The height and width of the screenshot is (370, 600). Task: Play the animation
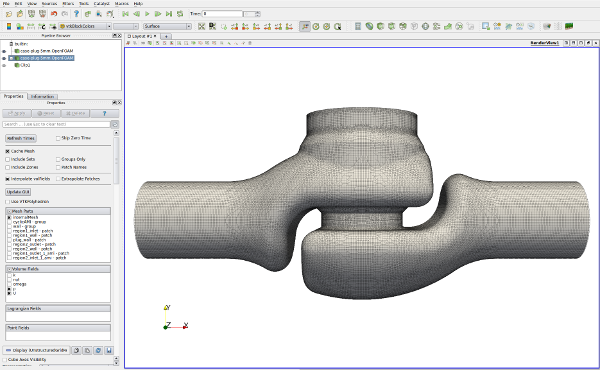(147, 14)
